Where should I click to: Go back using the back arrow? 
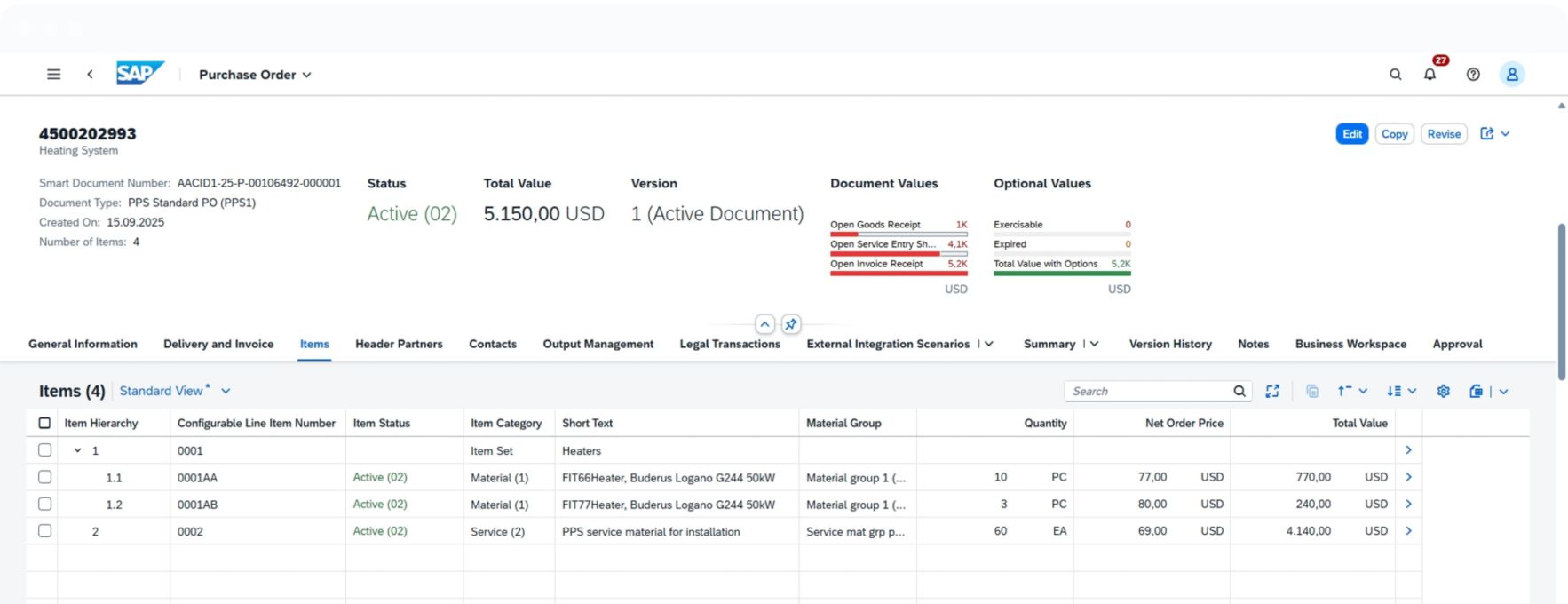90,75
